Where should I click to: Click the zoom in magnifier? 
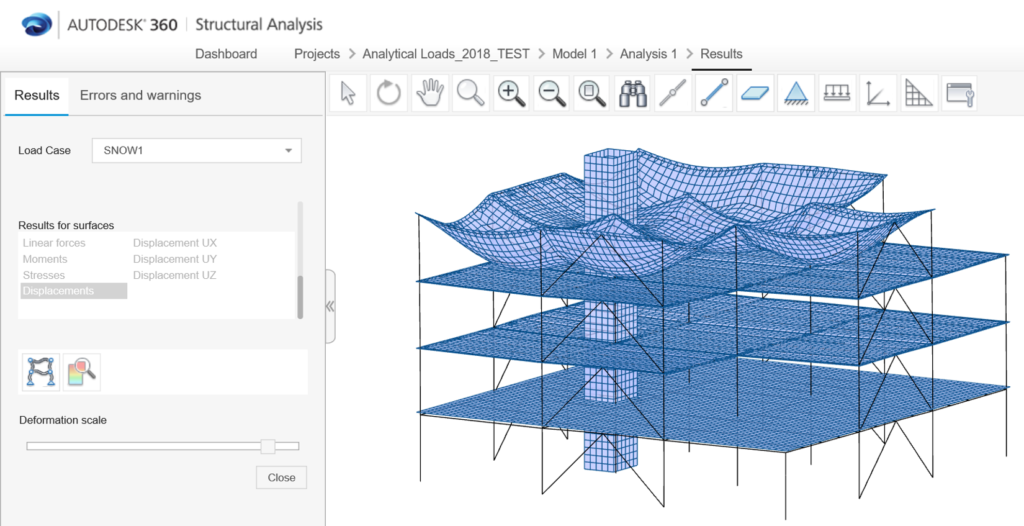[512, 94]
